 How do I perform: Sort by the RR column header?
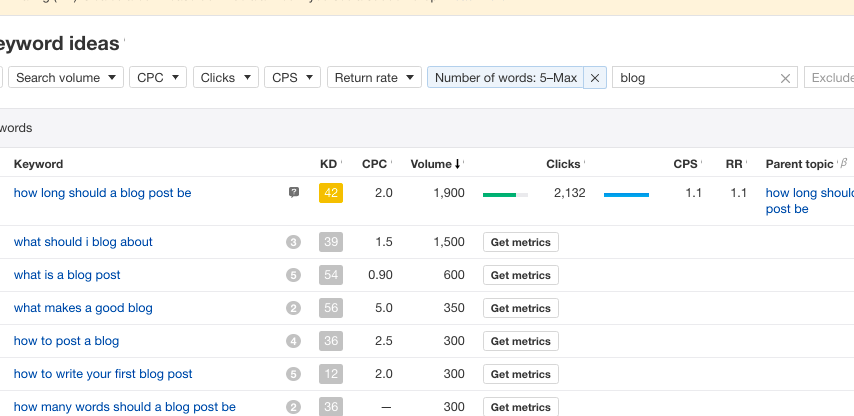click(x=734, y=164)
